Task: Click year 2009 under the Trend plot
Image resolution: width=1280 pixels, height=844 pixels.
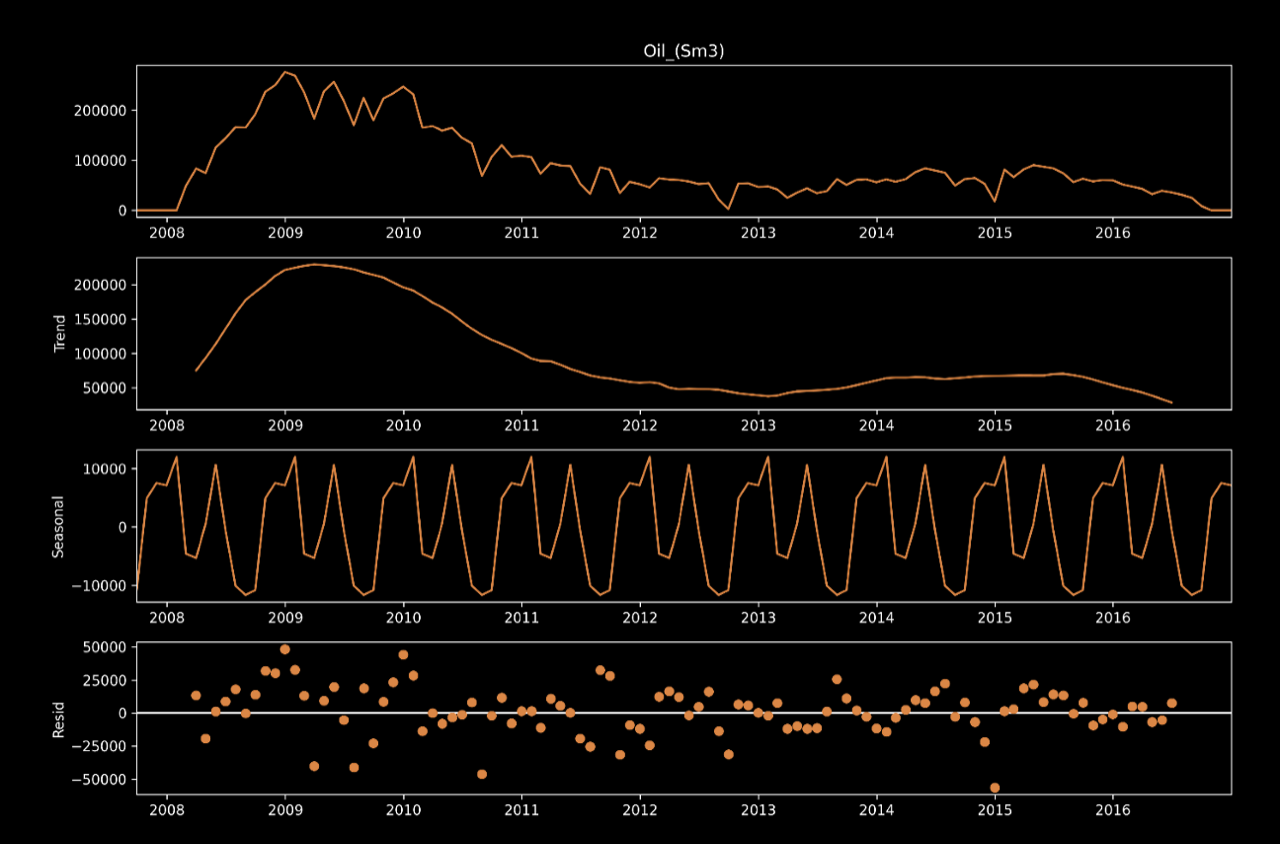Action: click(285, 426)
